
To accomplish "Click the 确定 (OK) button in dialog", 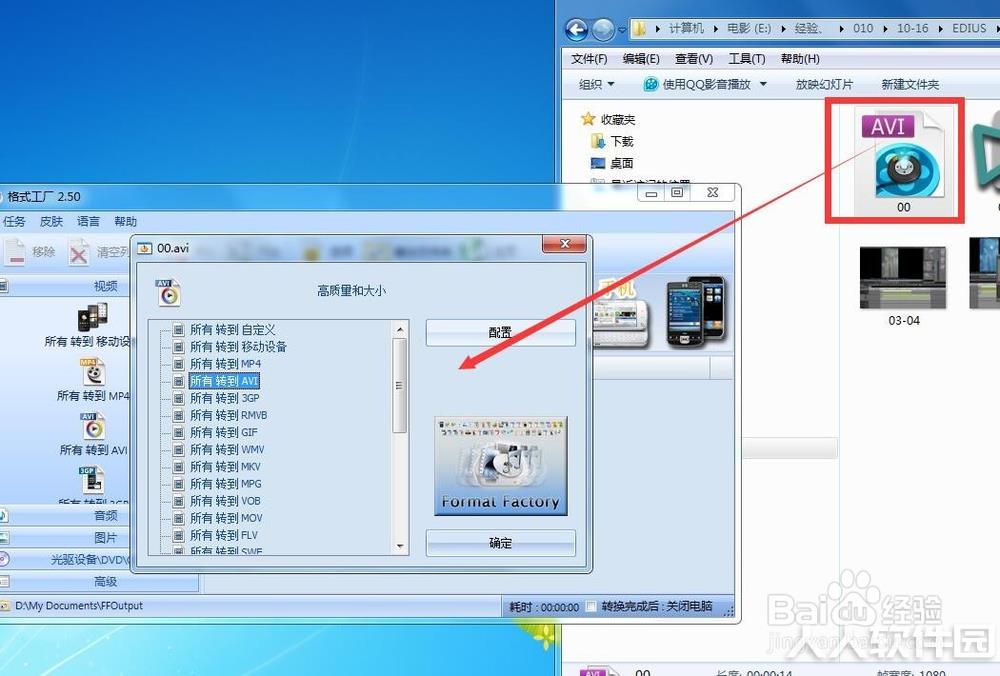I will coord(501,543).
